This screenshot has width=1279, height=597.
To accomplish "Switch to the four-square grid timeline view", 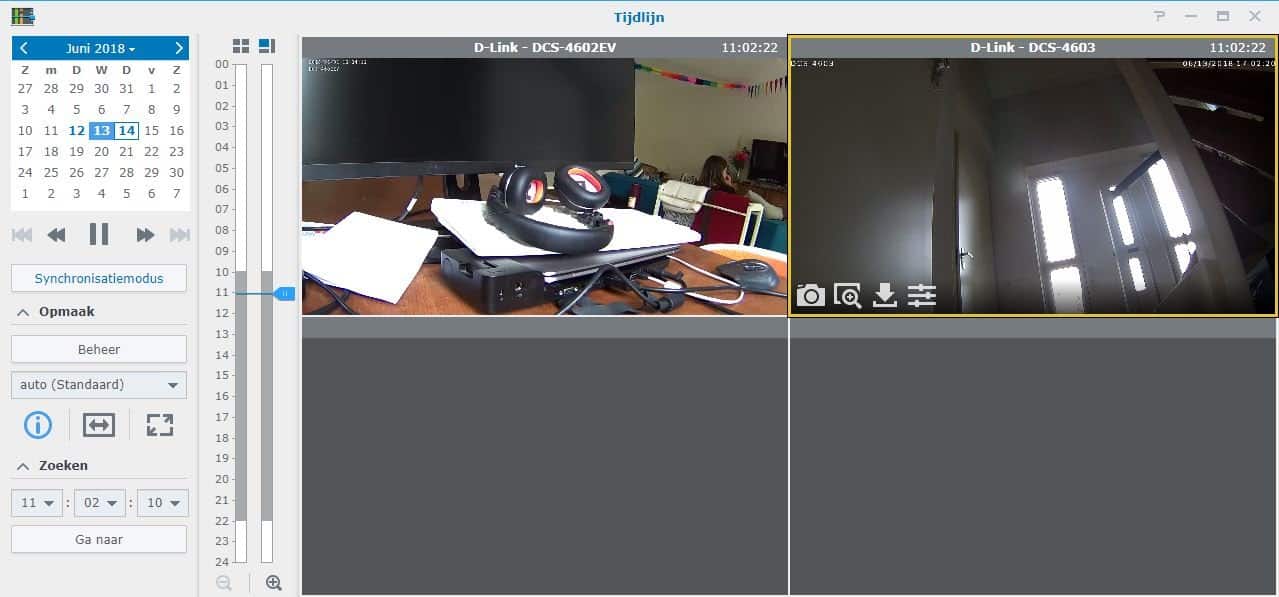I will (x=241, y=46).
